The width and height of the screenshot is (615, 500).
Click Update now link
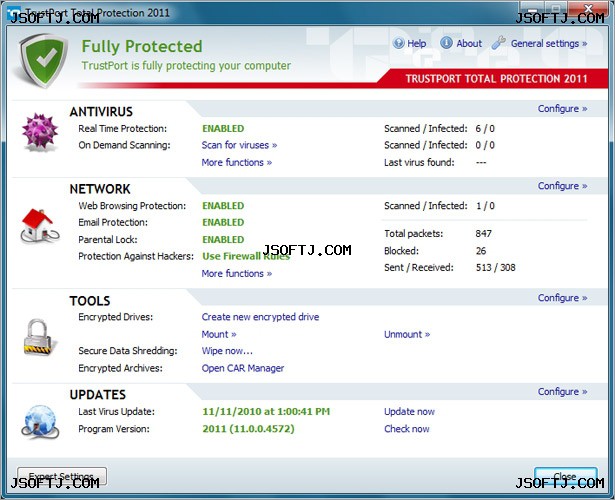[409, 412]
